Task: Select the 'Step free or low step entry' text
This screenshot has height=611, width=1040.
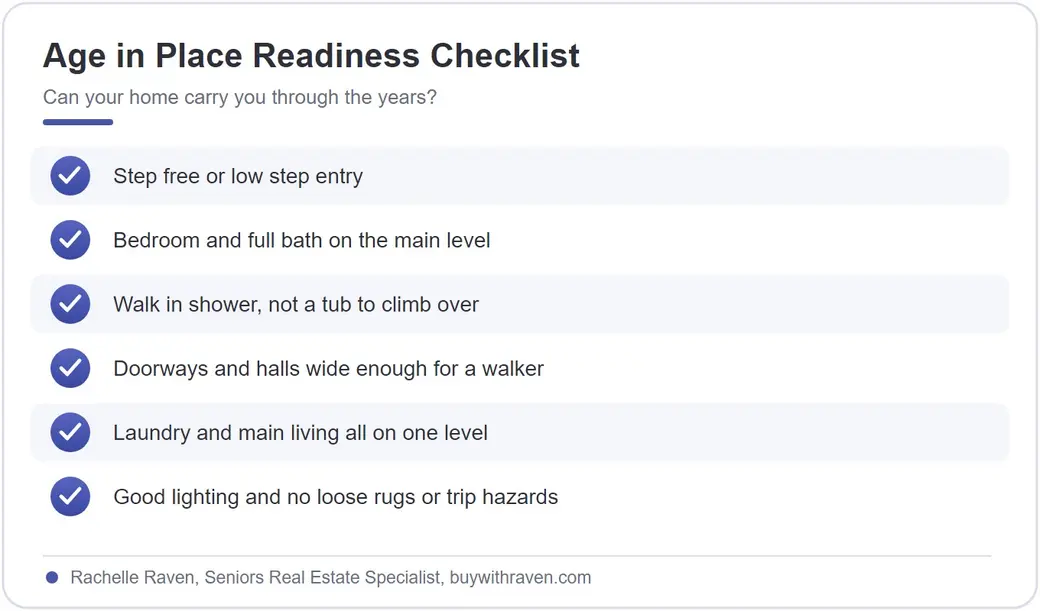Action: pos(238,176)
